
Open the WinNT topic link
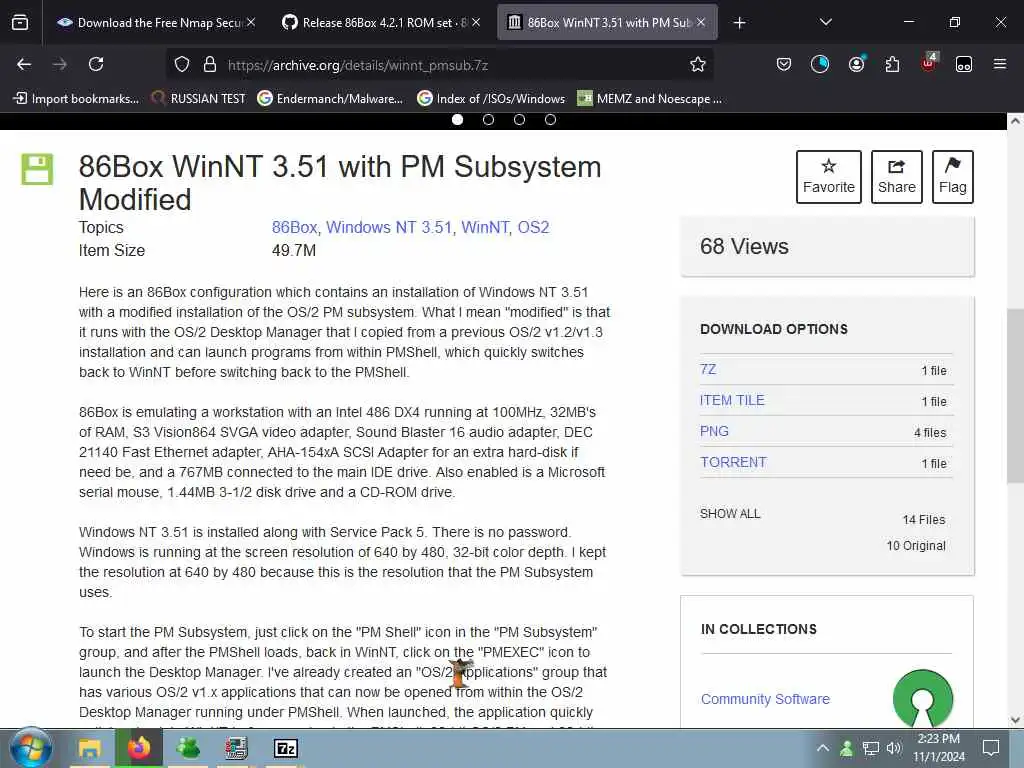coord(485,227)
